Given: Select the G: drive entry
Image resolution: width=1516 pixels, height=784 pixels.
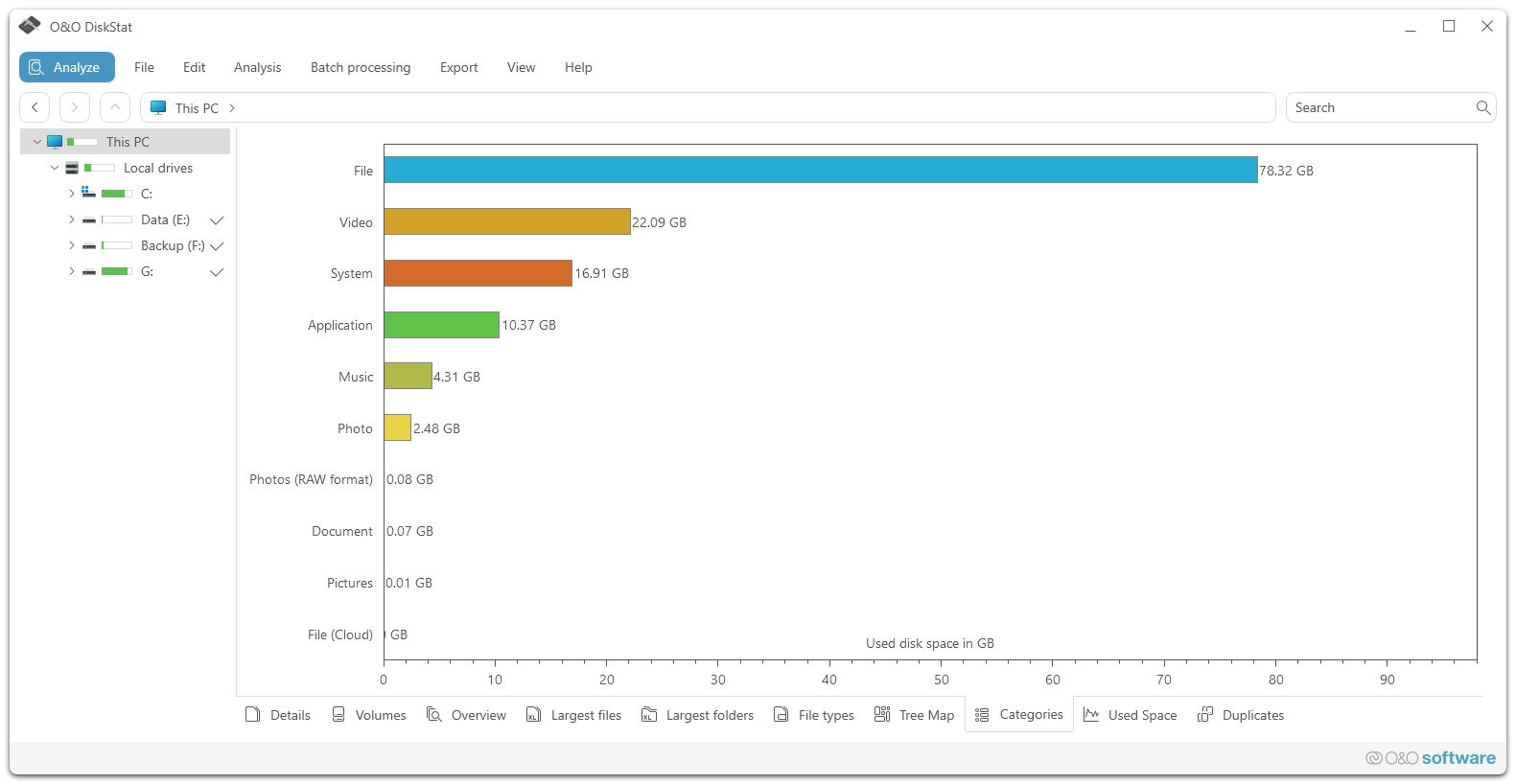Looking at the screenshot, I should pyautogui.click(x=147, y=271).
